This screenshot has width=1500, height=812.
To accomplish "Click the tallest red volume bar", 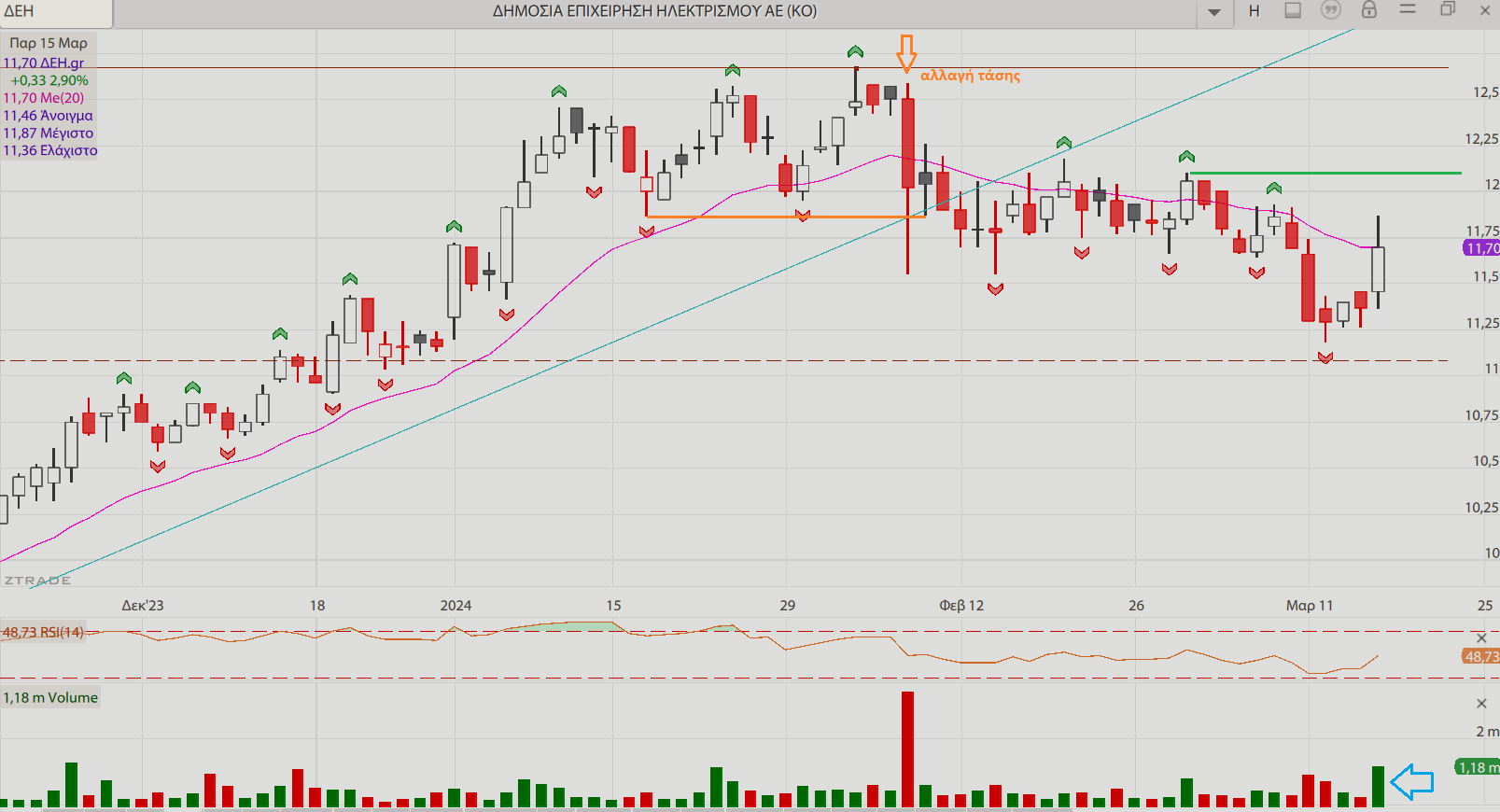I will click(x=907, y=749).
